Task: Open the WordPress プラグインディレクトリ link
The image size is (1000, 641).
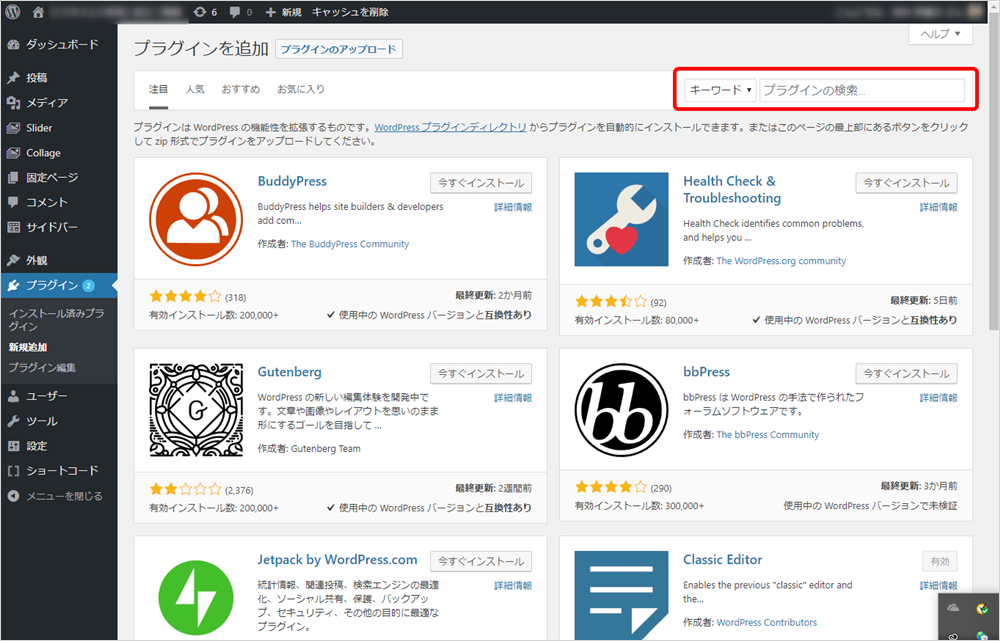Action: pos(450,127)
